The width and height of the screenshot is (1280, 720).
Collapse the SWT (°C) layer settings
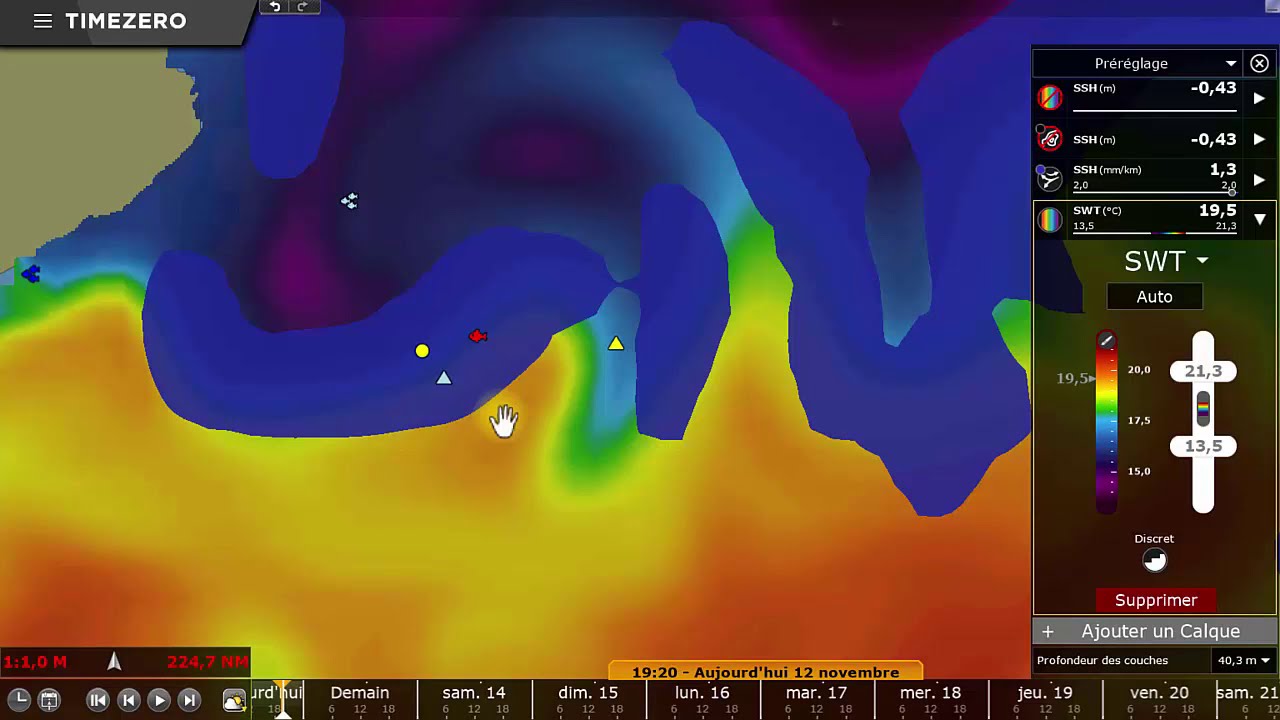pos(1259,219)
